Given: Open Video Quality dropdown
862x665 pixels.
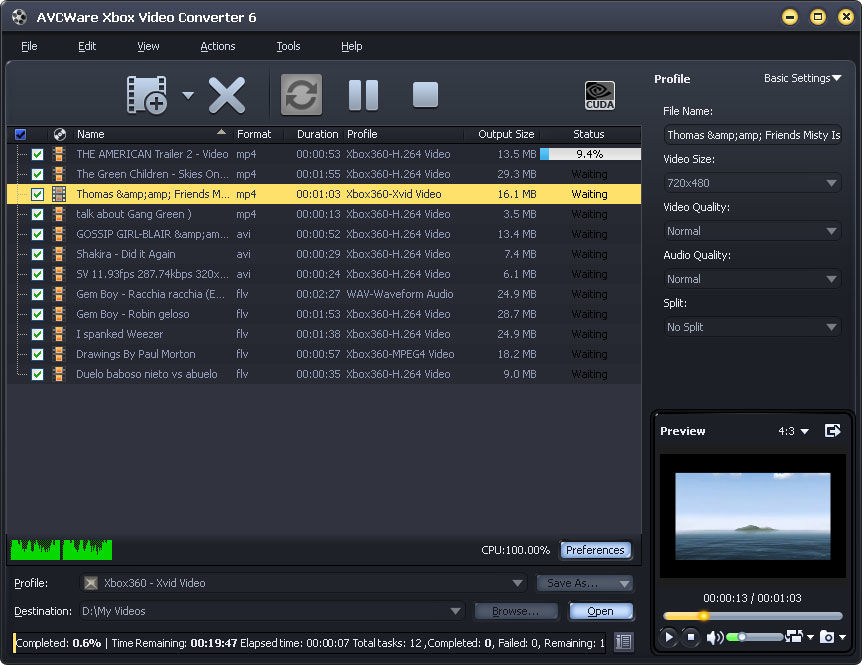Looking at the screenshot, I should [x=752, y=231].
